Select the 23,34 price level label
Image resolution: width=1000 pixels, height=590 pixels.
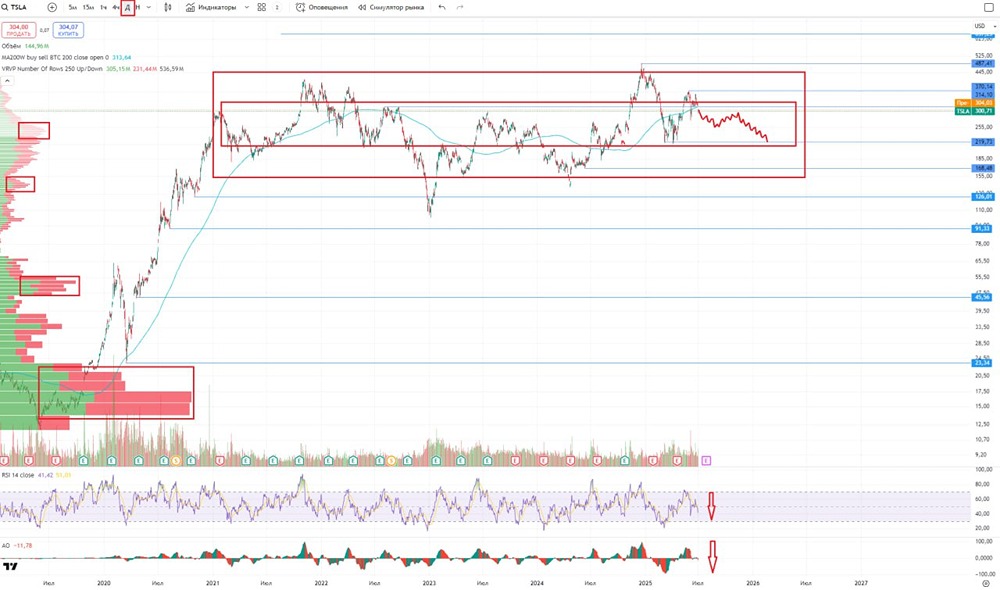983,363
